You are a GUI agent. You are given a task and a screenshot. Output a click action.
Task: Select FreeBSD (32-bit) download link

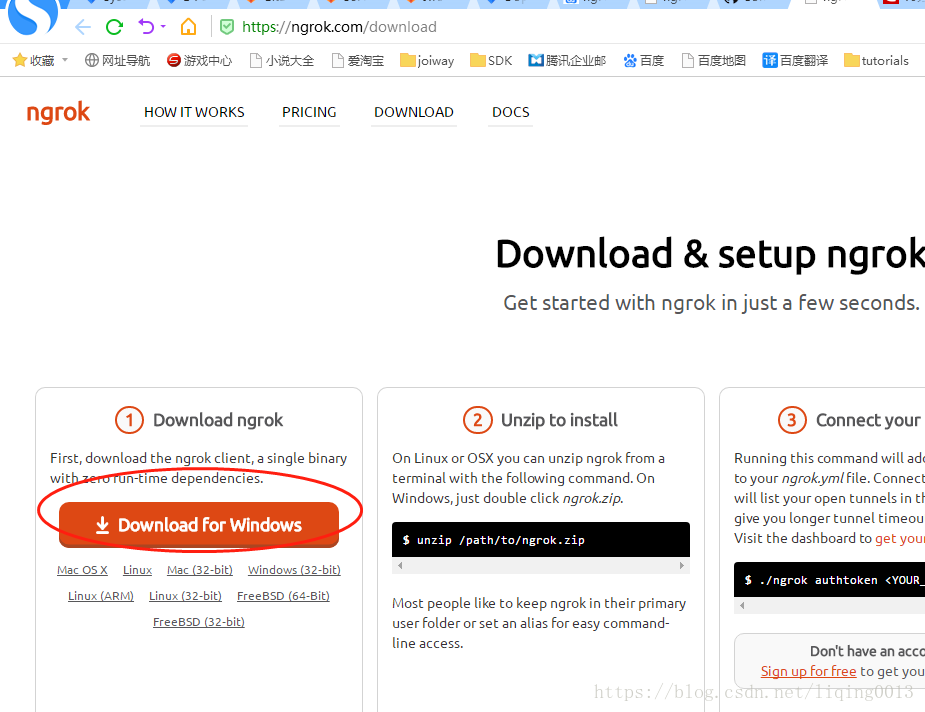199,622
